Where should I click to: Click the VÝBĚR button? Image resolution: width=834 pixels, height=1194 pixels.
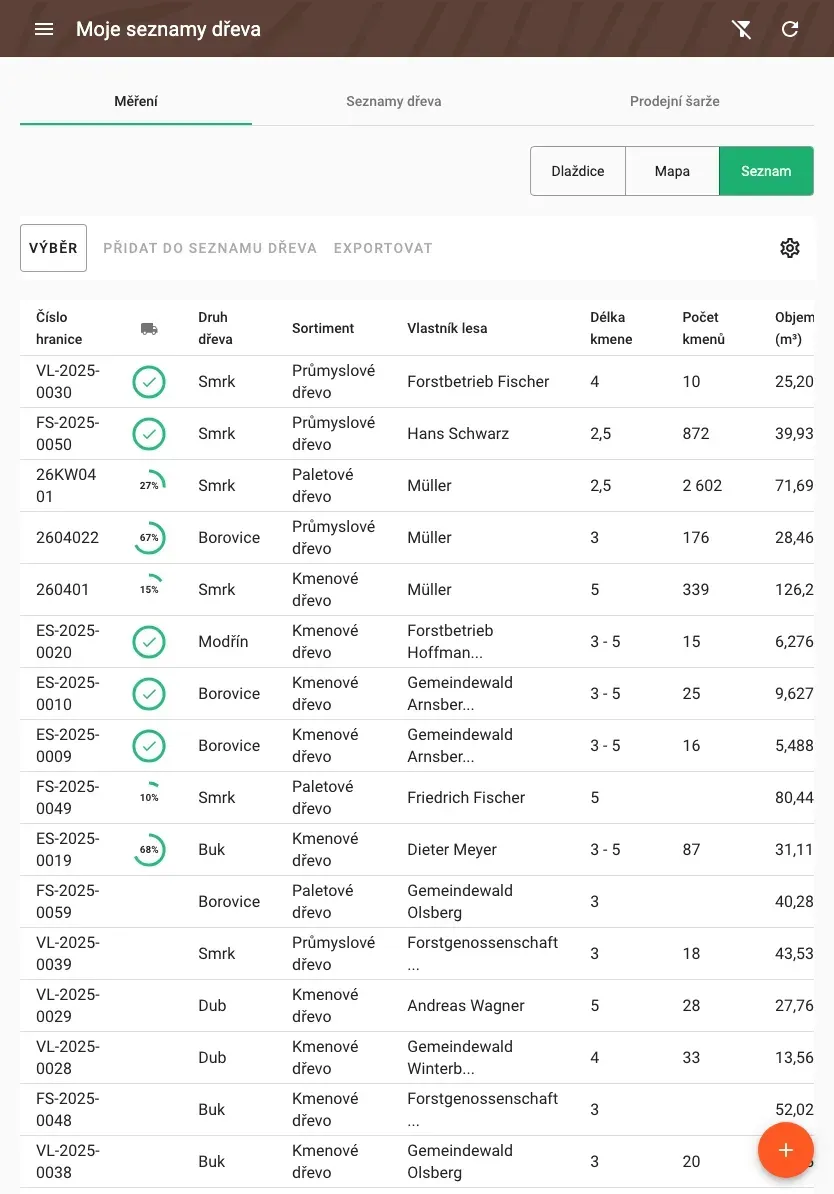click(x=53, y=247)
